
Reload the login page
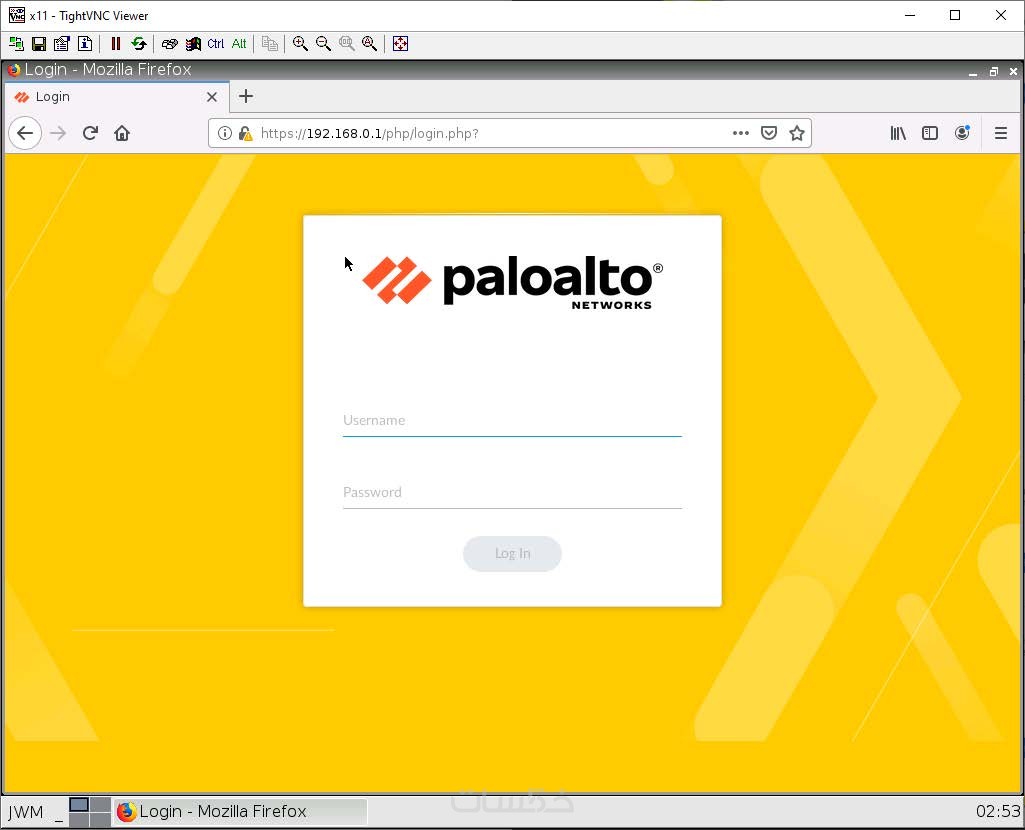coord(90,133)
